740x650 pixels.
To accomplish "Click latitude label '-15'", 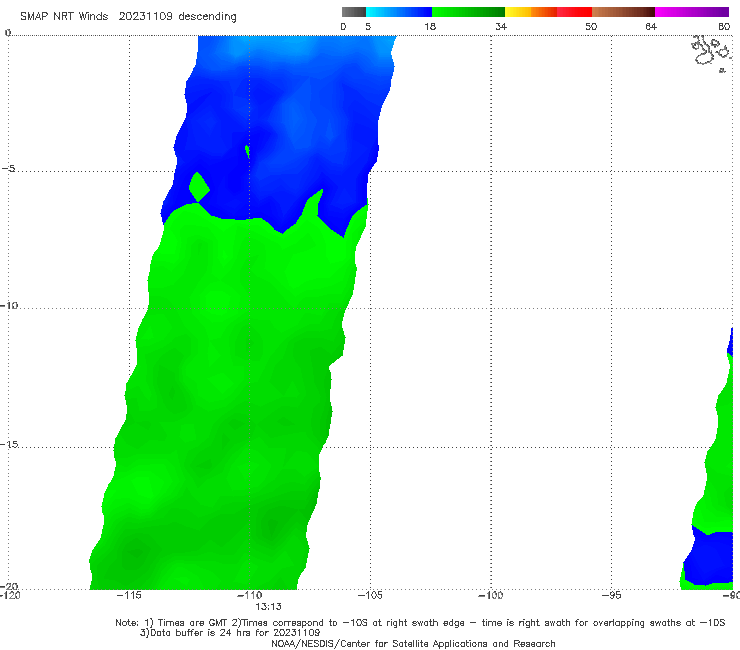I will click(8, 444).
